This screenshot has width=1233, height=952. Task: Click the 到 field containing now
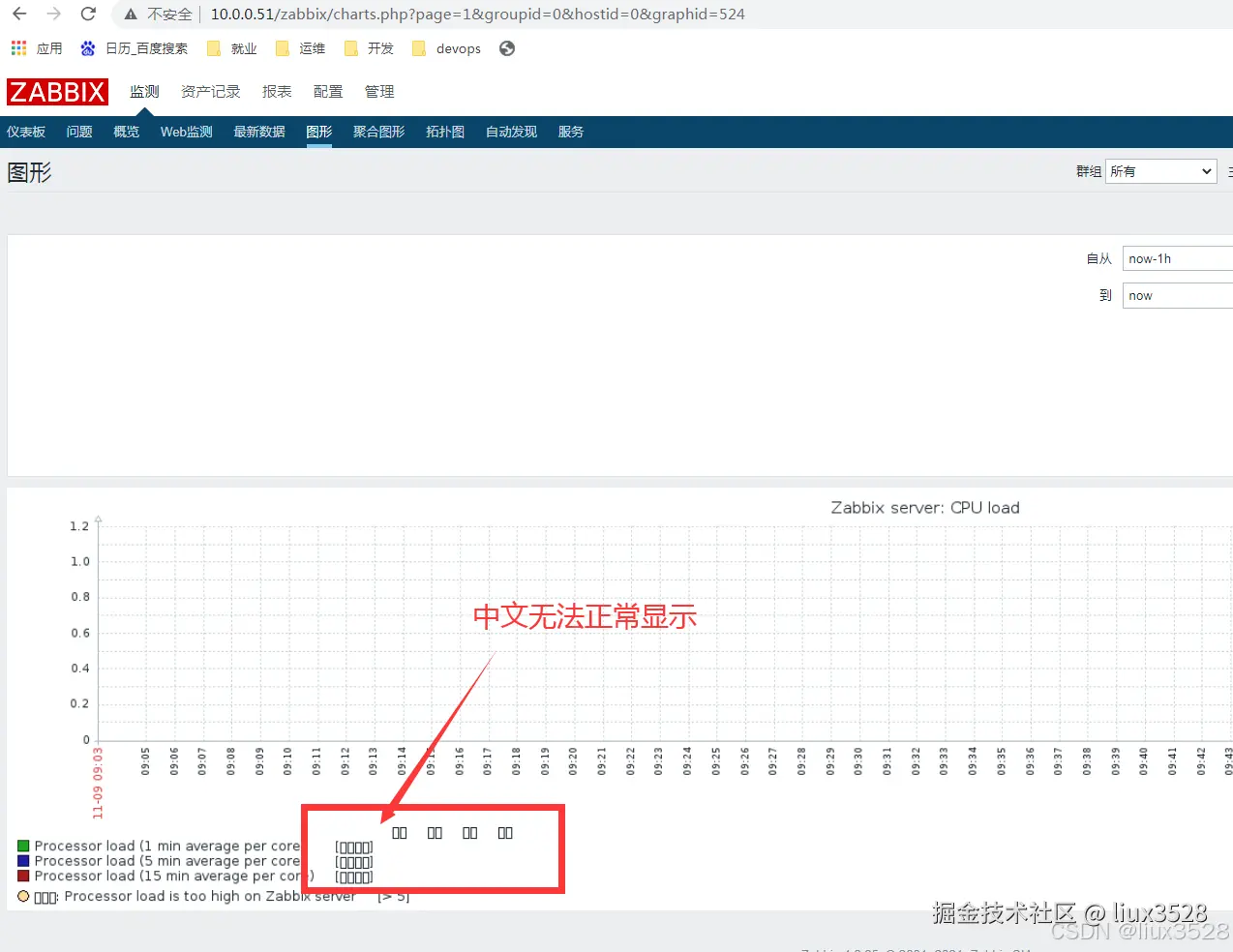pyautogui.click(x=1177, y=296)
